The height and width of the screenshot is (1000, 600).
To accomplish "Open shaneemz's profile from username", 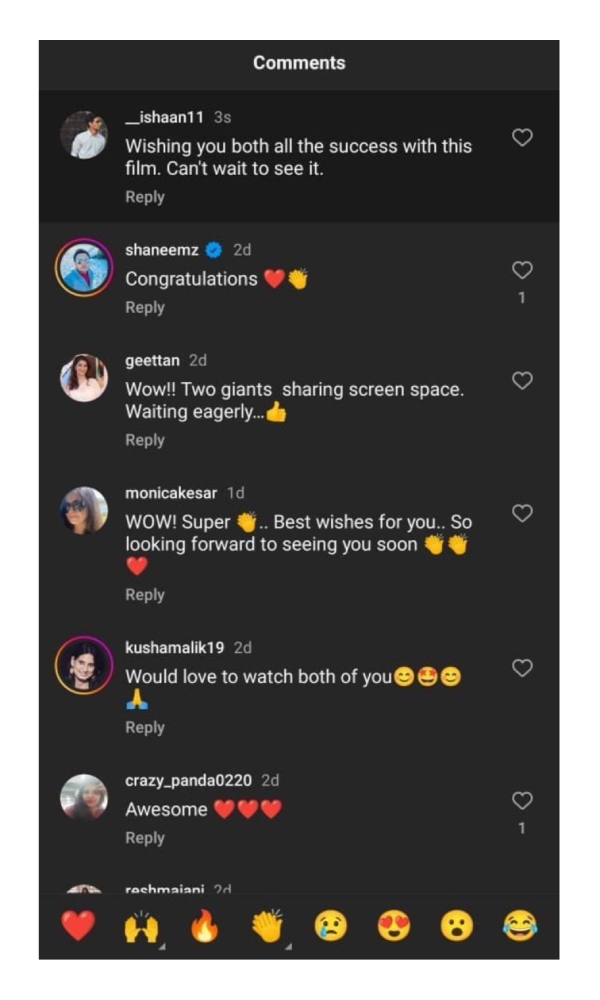I will [x=161, y=250].
